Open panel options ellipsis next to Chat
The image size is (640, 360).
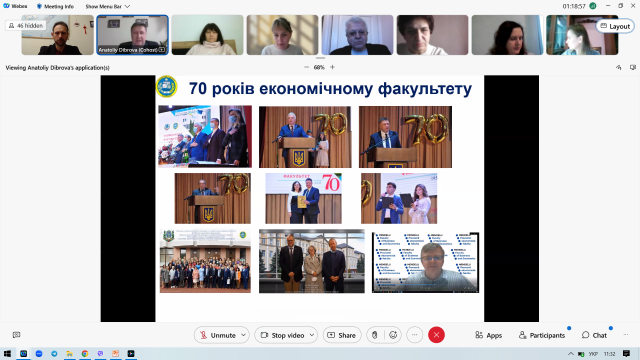click(x=626, y=335)
